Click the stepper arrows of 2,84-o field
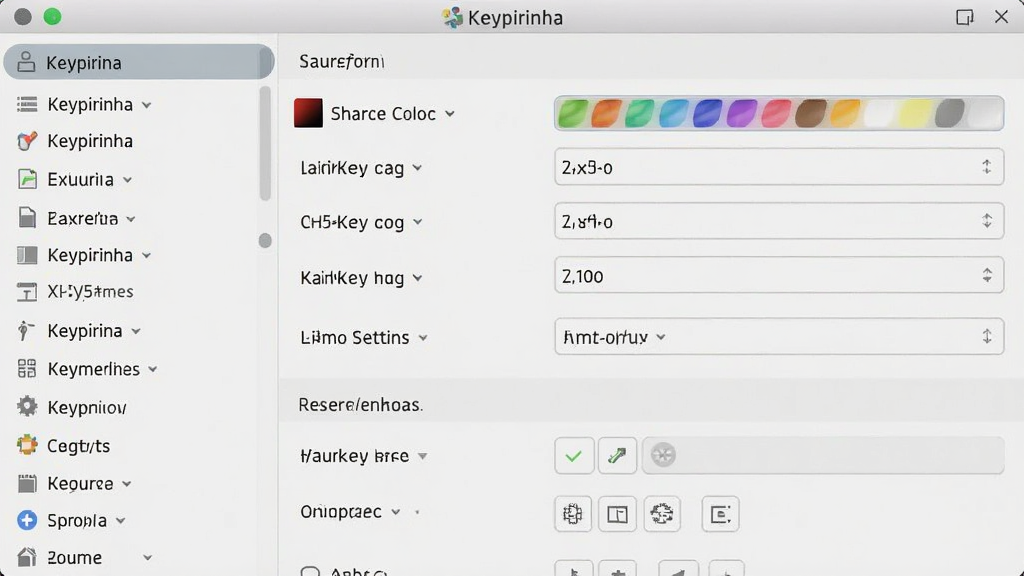This screenshot has height=576, width=1024. 987,221
